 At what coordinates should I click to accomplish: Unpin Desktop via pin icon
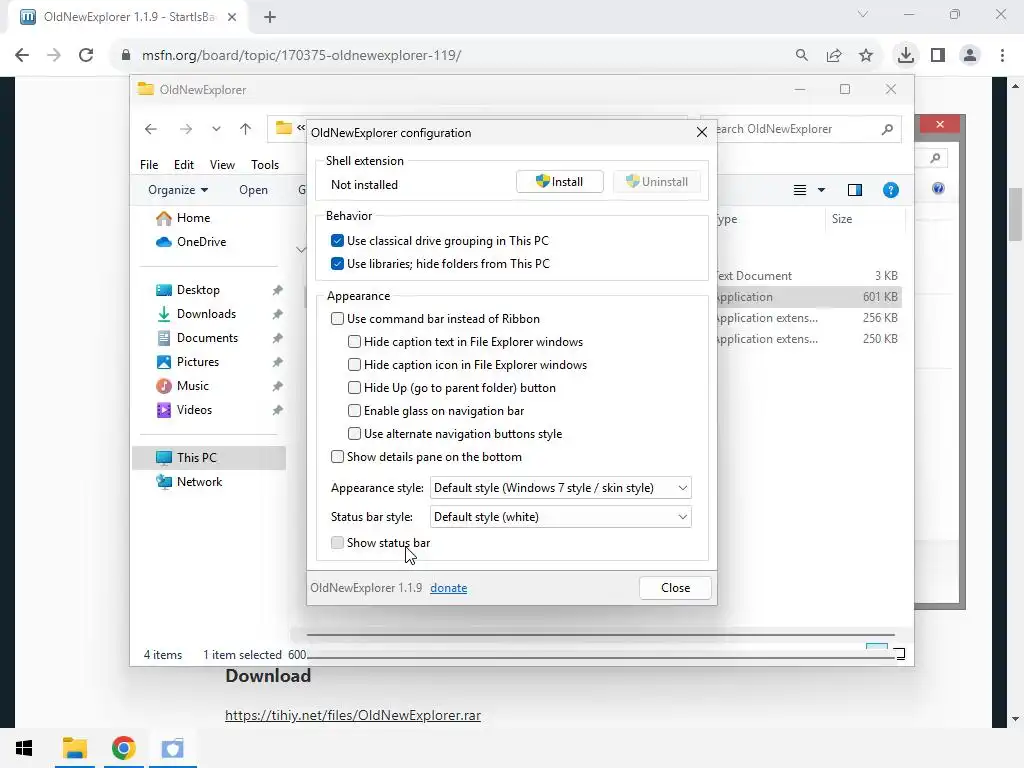tap(278, 290)
